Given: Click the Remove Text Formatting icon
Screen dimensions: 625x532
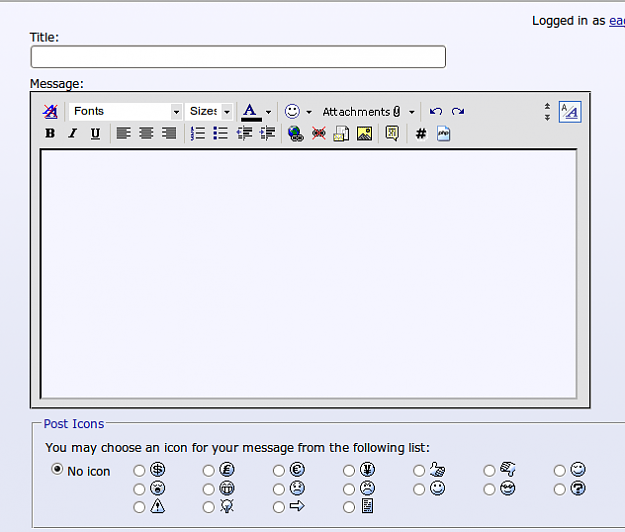Looking at the screenshot, I should tap(50, 112).
